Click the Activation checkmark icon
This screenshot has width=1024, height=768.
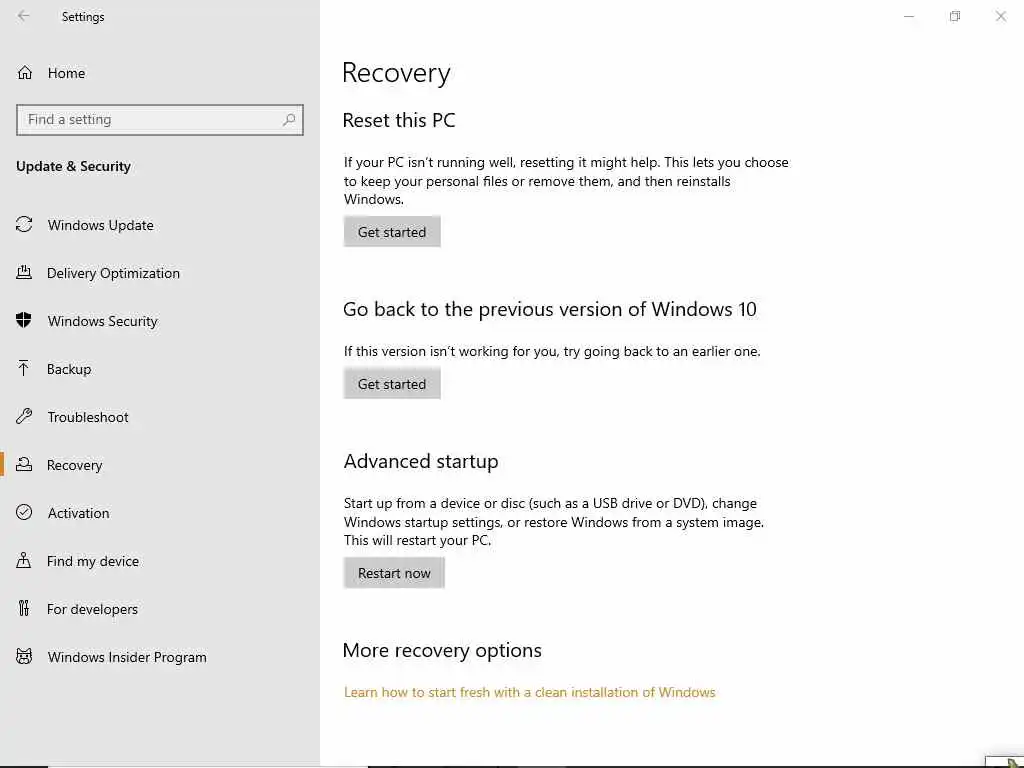pos(25,513)
